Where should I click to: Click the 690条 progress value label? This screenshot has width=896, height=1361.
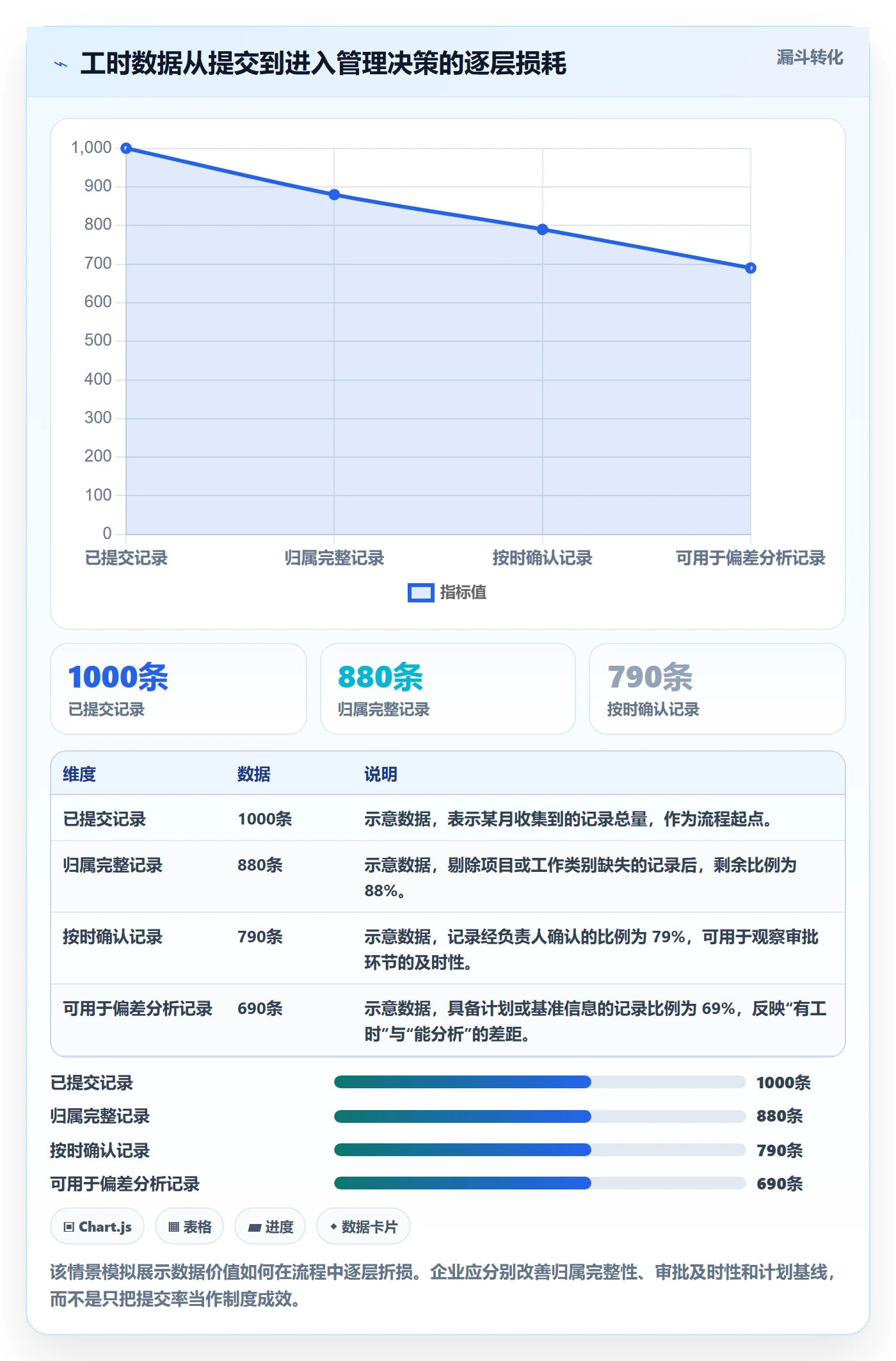(x=780, y=1184)
